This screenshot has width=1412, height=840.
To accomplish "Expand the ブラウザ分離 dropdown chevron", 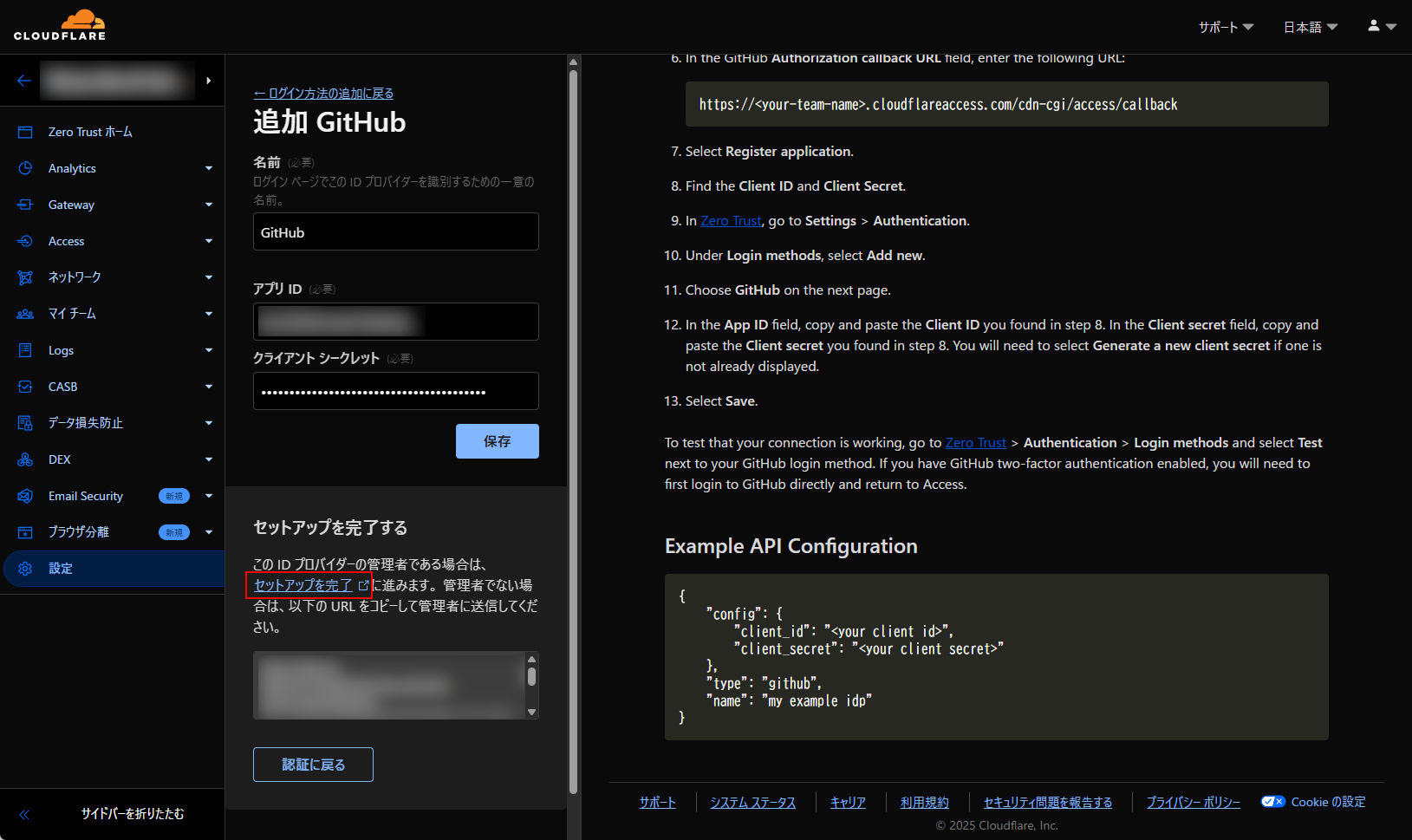I will [209, 532].
